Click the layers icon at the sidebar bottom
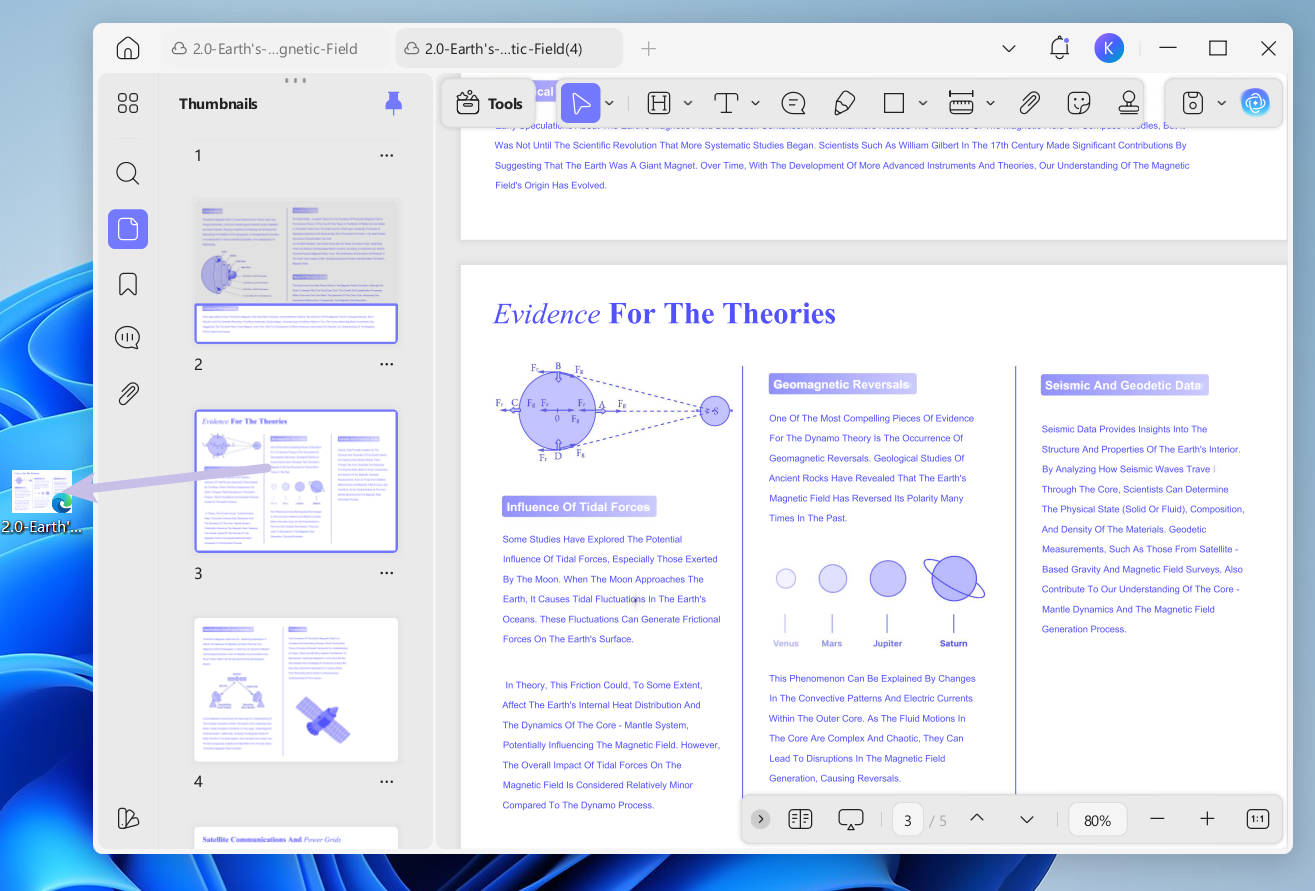The height and width of the screenshot is (891, 1315). pos(128,818)
